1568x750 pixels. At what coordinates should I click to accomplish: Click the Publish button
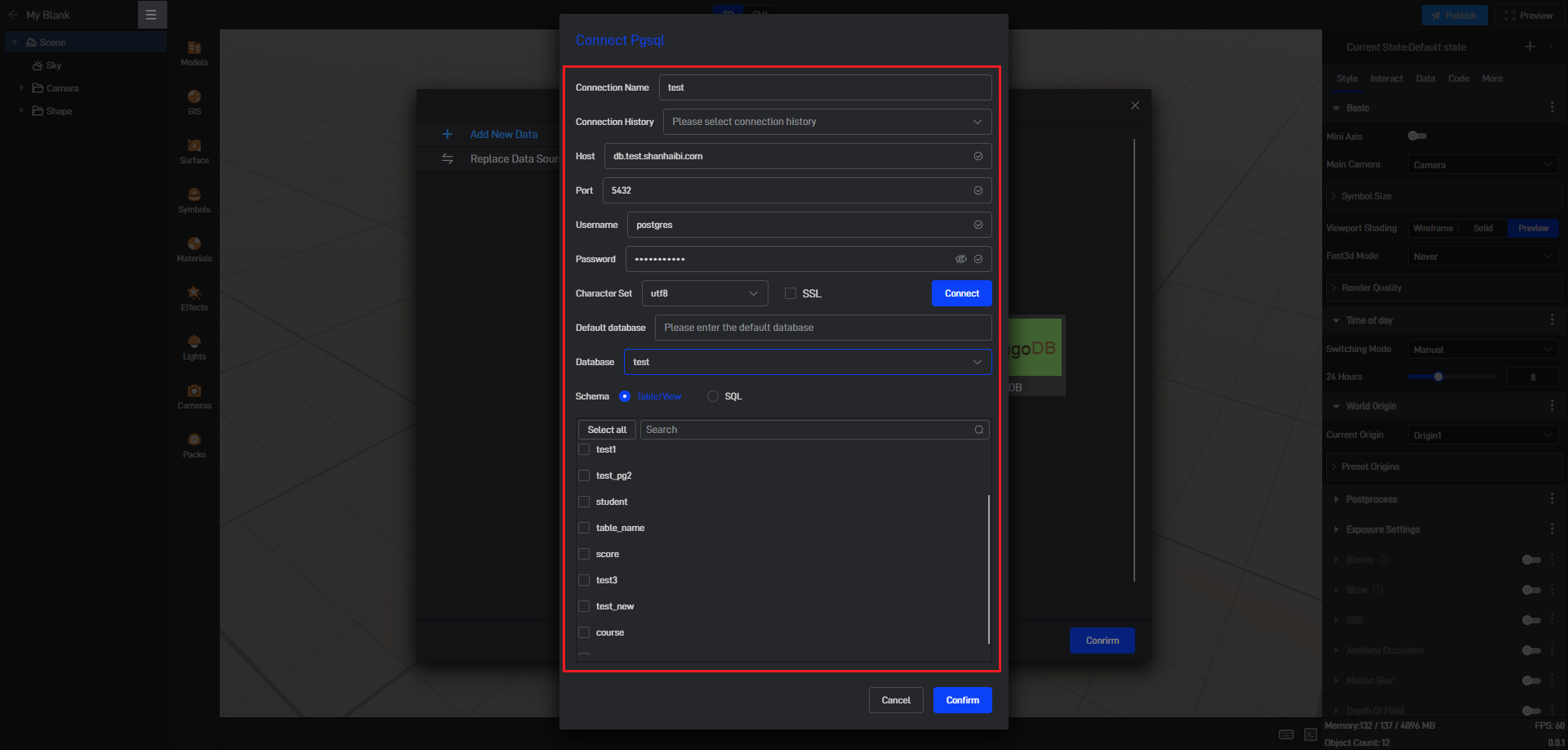(1454, 16)
